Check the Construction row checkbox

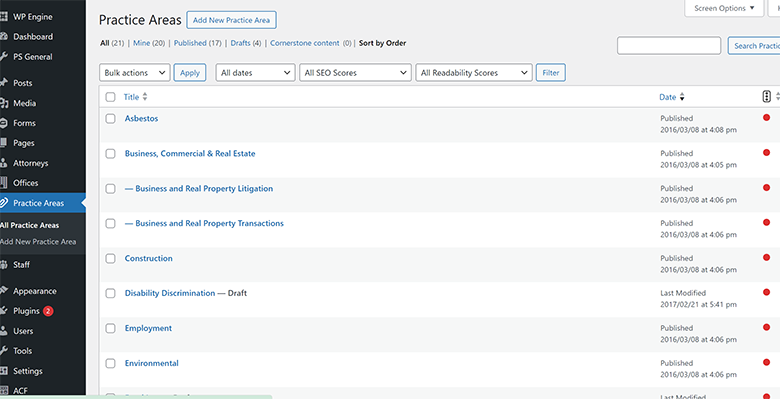110,258
